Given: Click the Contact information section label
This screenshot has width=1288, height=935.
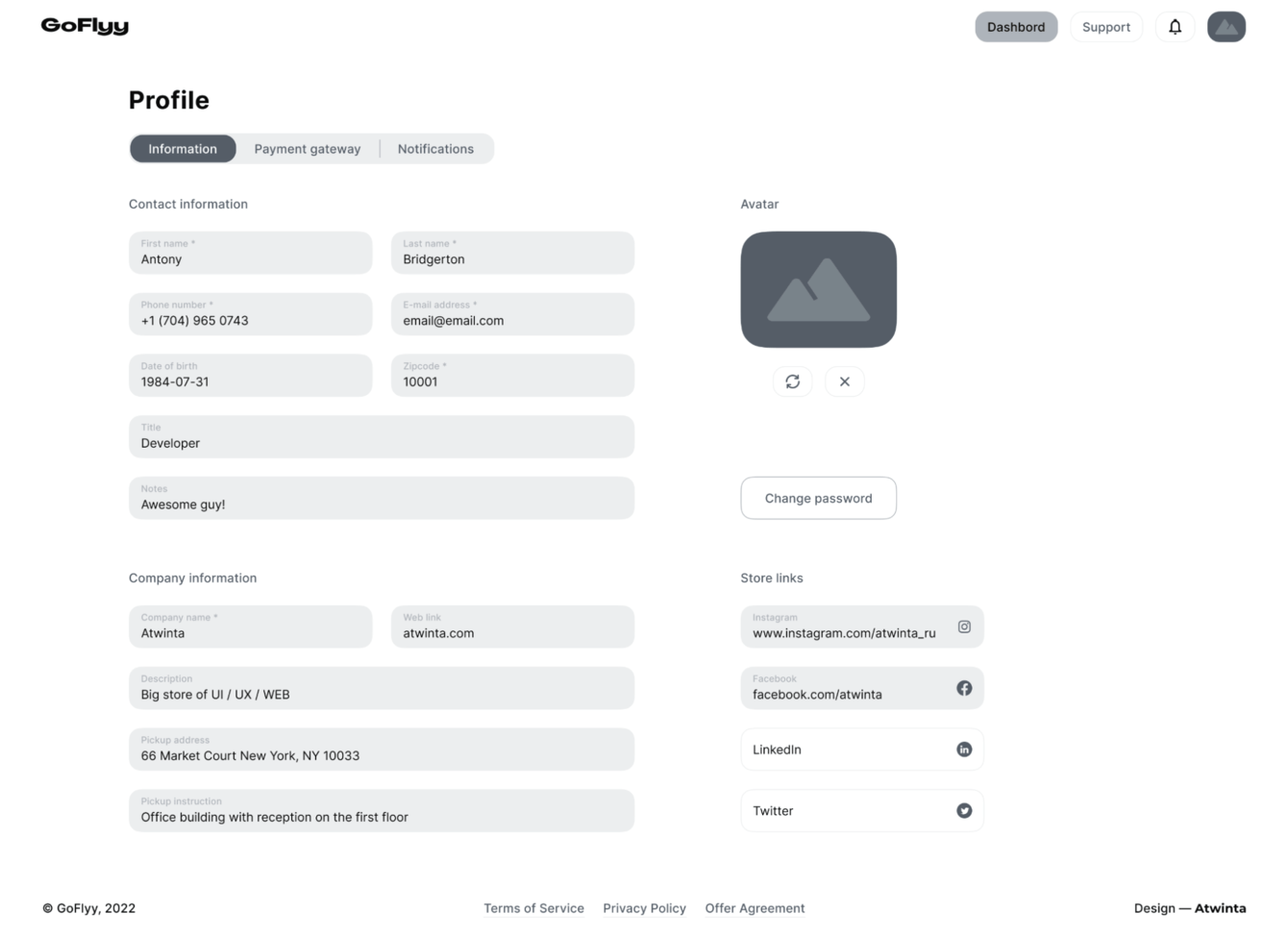Looking at the screenshot, I should pyautogui.click(x=188, y=204).
